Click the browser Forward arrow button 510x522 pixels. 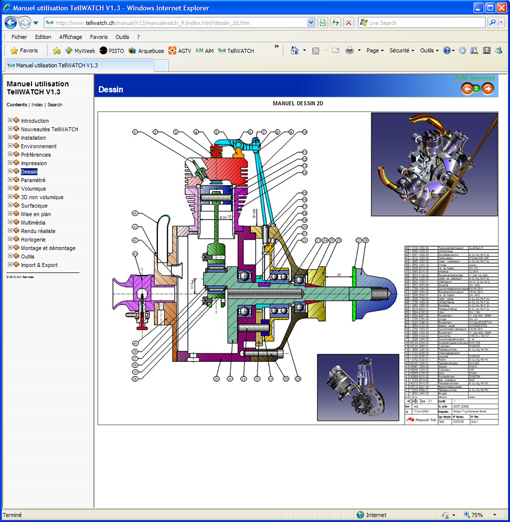click(x=24, y=23)
